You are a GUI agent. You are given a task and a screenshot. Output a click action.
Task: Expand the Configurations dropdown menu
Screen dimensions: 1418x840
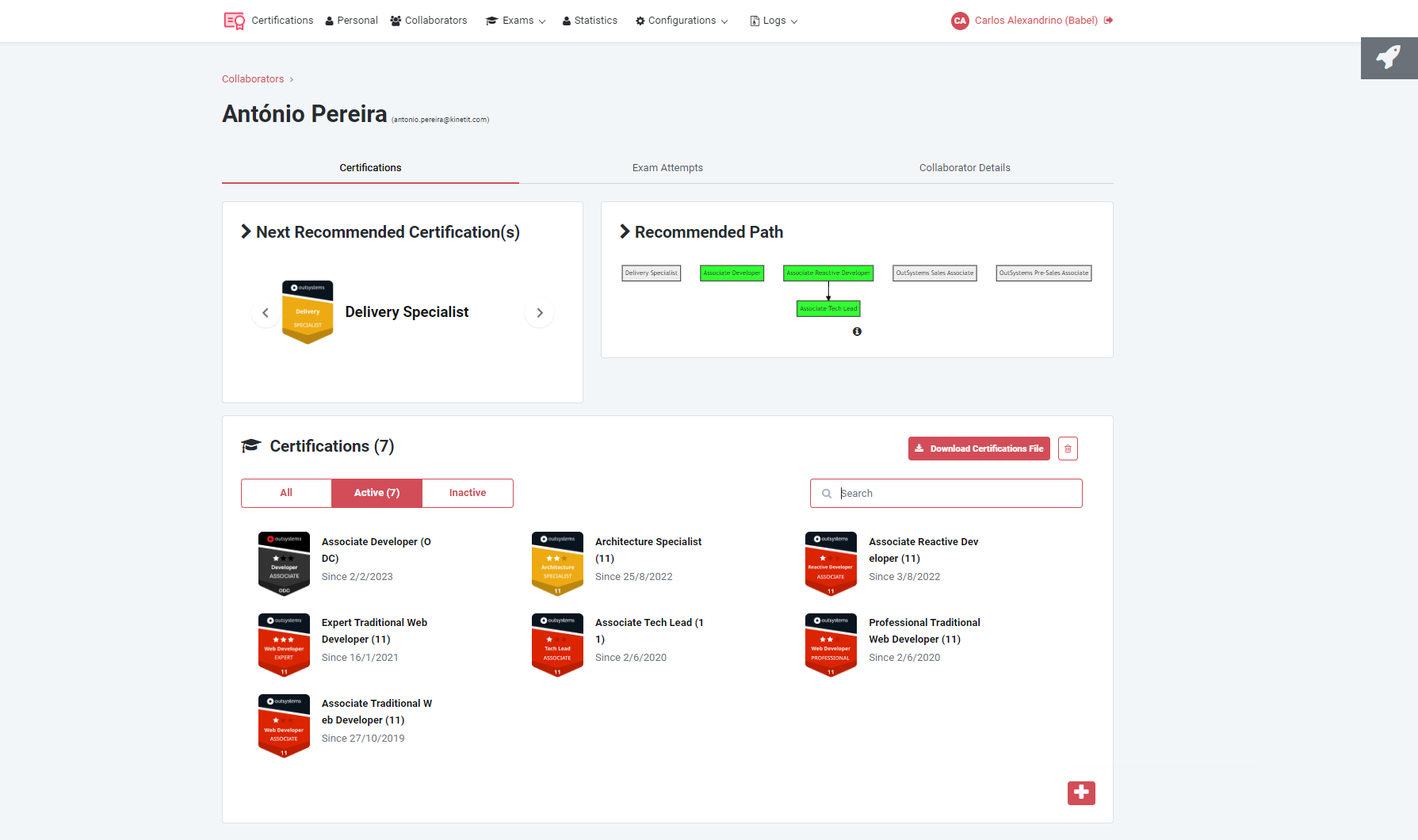(x=682, y=21)
